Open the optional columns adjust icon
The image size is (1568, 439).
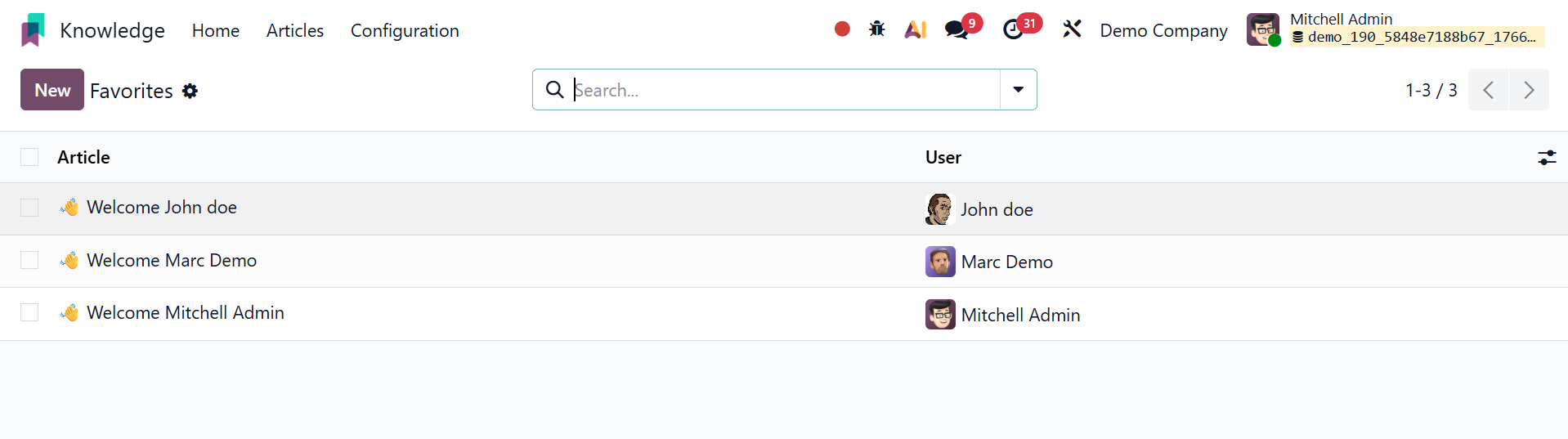pyautogui.click(x=1547, y=158)
